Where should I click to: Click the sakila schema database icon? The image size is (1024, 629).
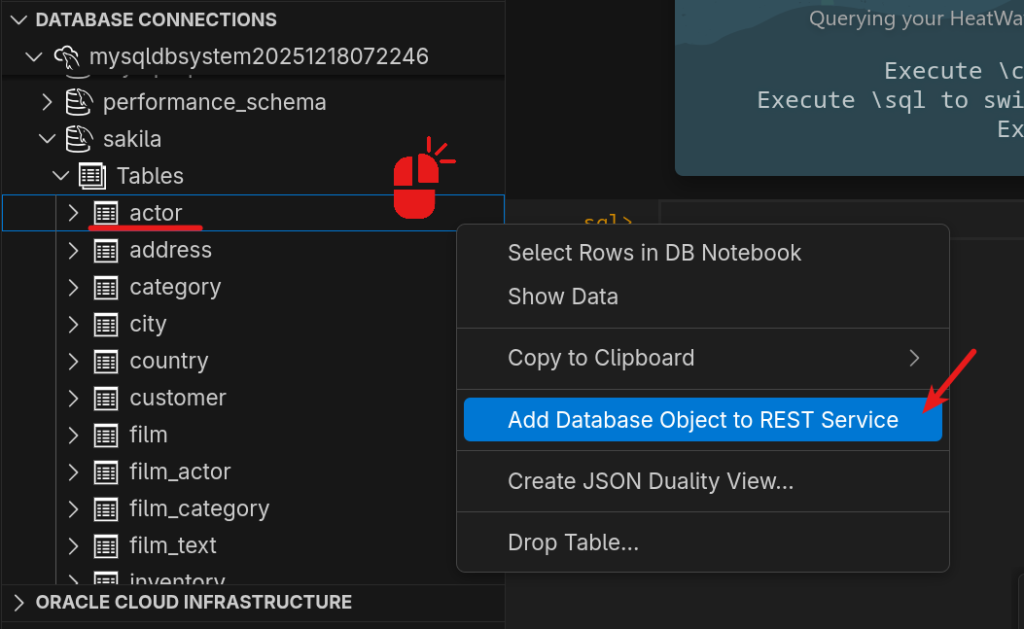pos(78,139)
